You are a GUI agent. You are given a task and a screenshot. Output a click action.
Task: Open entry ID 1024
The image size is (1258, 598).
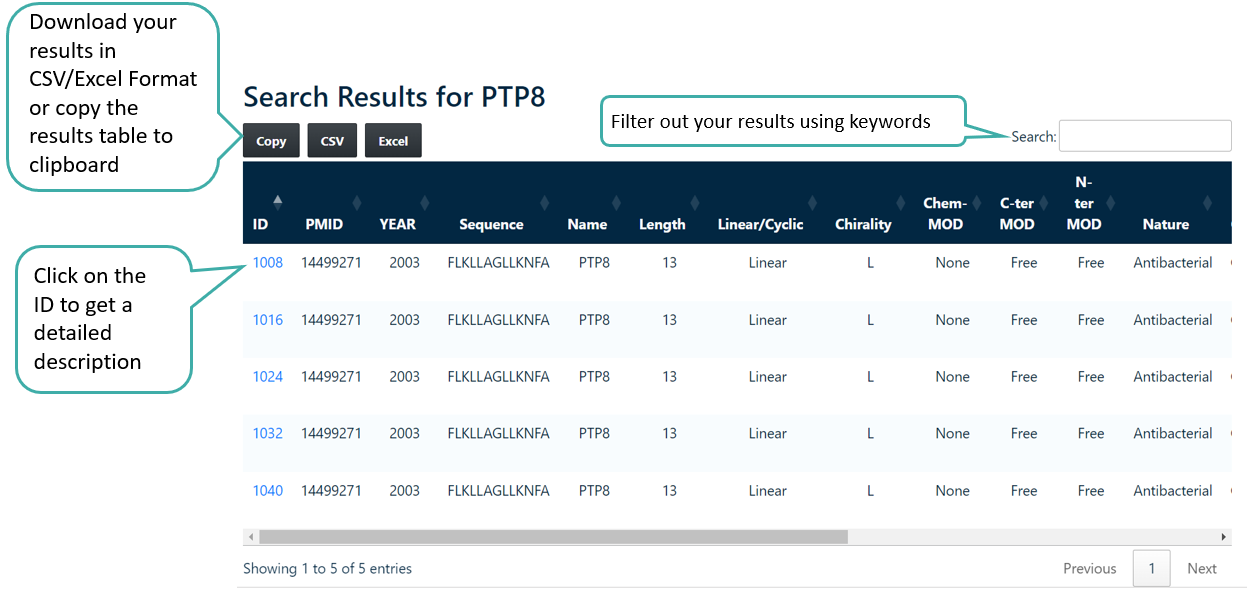pos(267,377)
